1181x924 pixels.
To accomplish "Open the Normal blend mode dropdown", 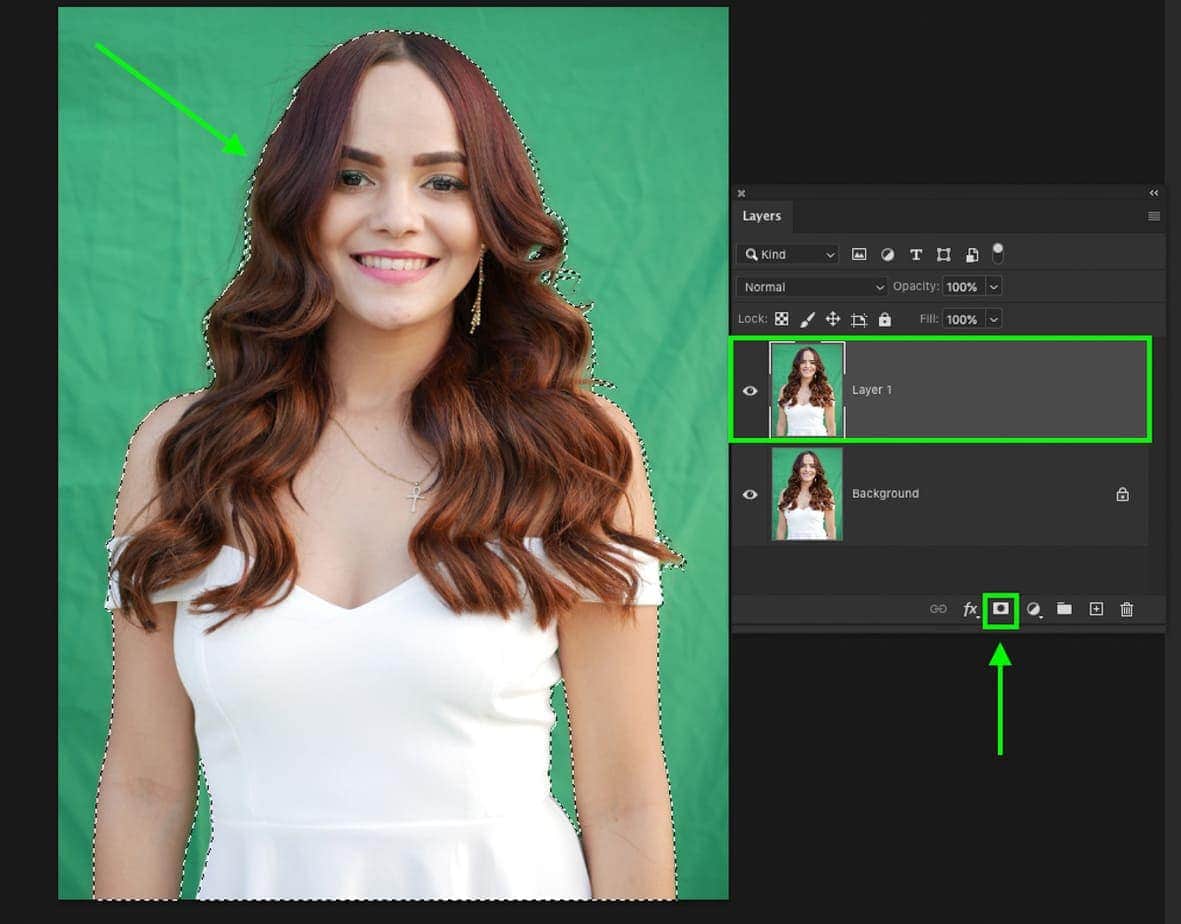I will pos(811,287).
